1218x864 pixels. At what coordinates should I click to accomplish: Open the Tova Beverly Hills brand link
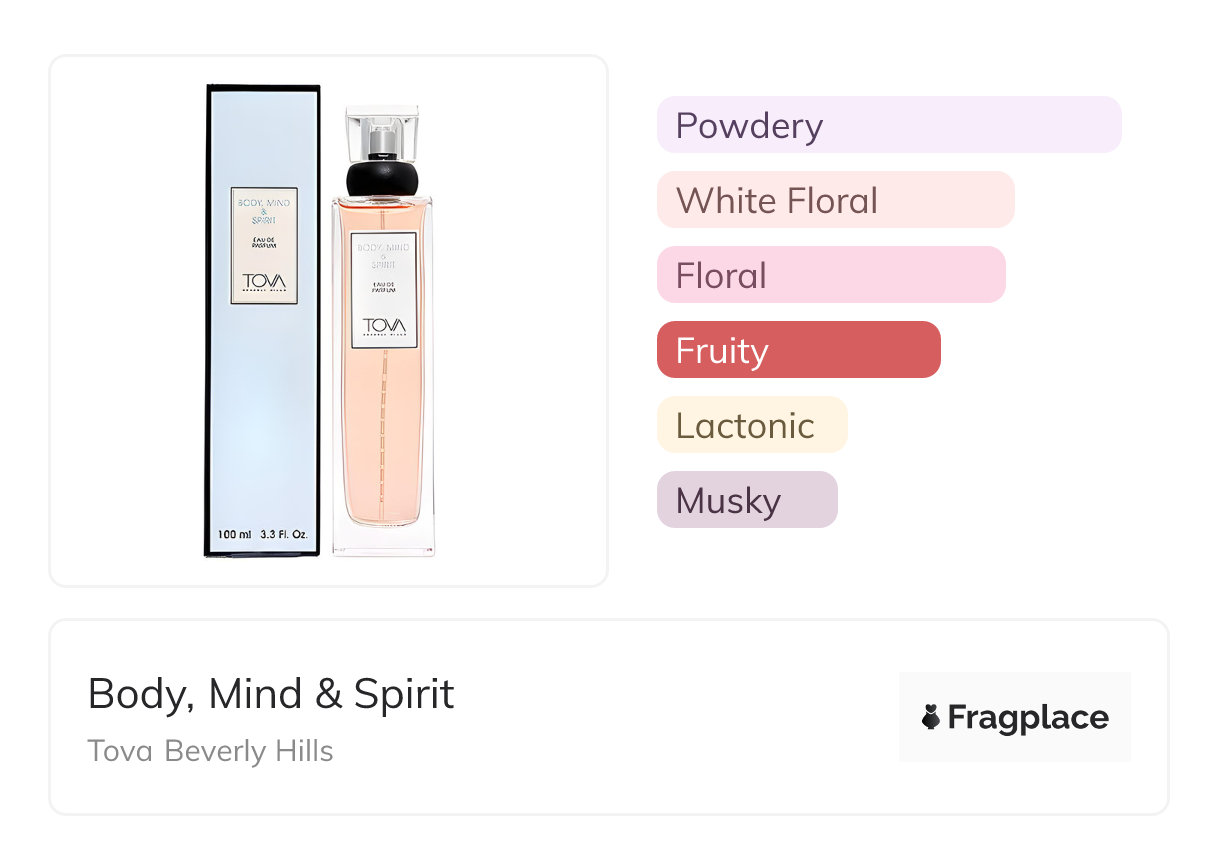tap(210, 751)
